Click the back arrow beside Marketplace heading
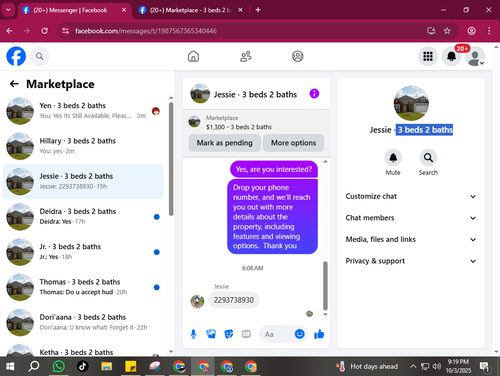500x376 pixels. click(14, 84)
